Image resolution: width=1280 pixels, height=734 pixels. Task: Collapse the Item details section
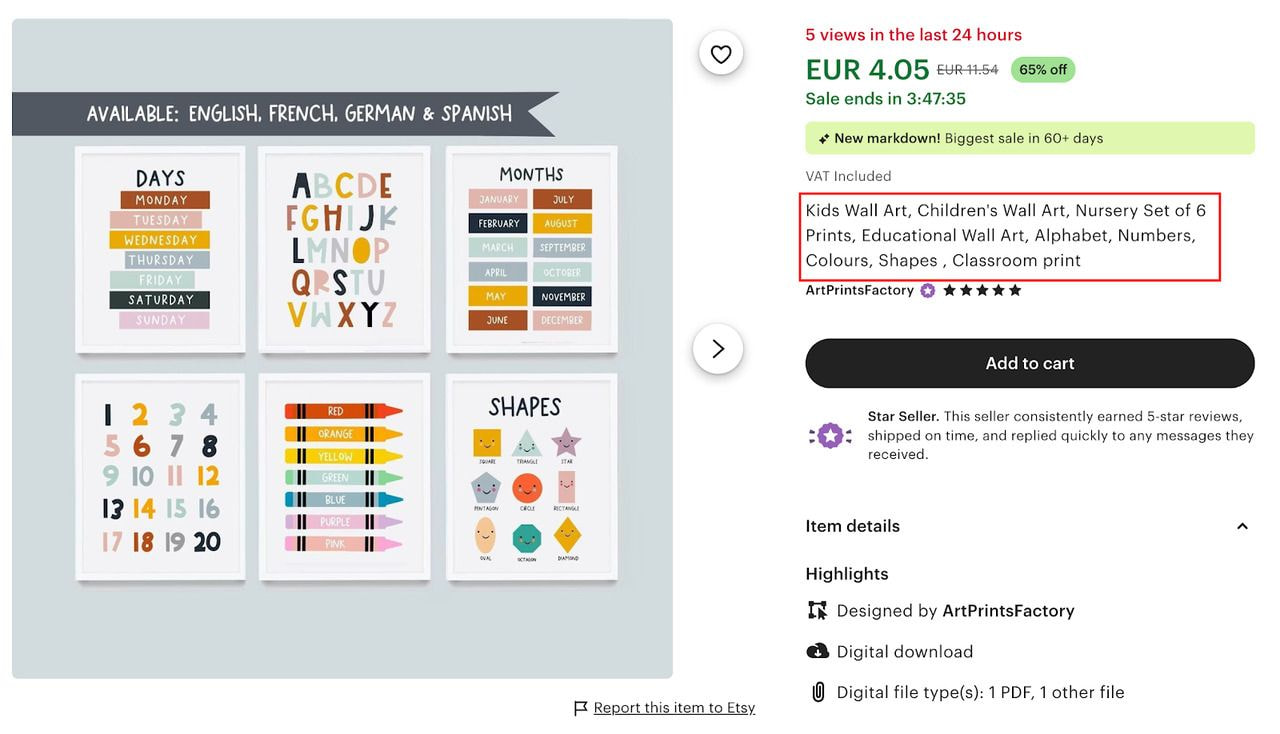1242,526
